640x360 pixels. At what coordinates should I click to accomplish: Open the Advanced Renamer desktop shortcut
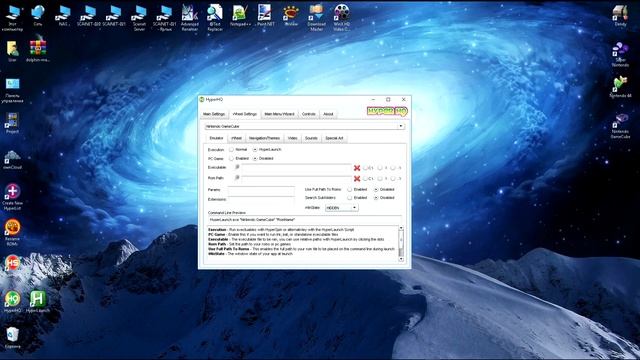click(x=190, y=18)
